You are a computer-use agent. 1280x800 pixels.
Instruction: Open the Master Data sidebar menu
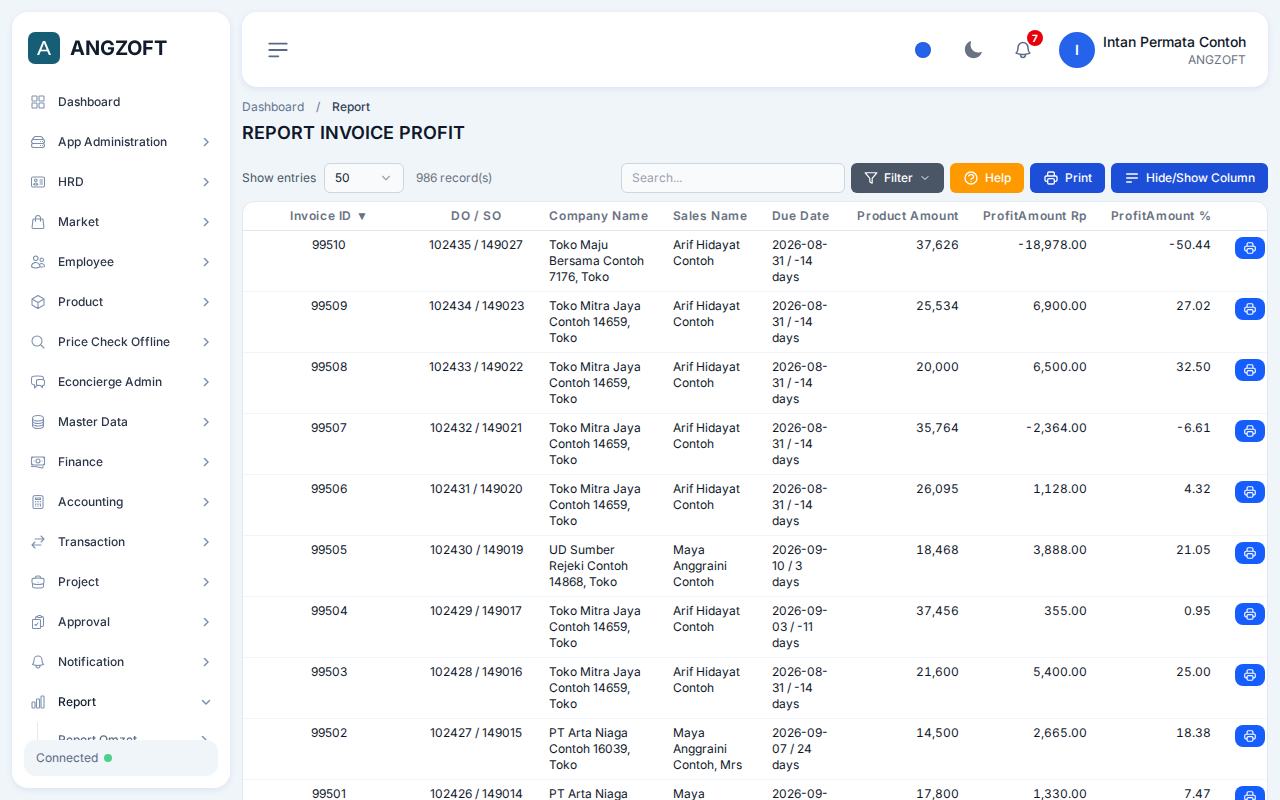(x=121, y=422)
